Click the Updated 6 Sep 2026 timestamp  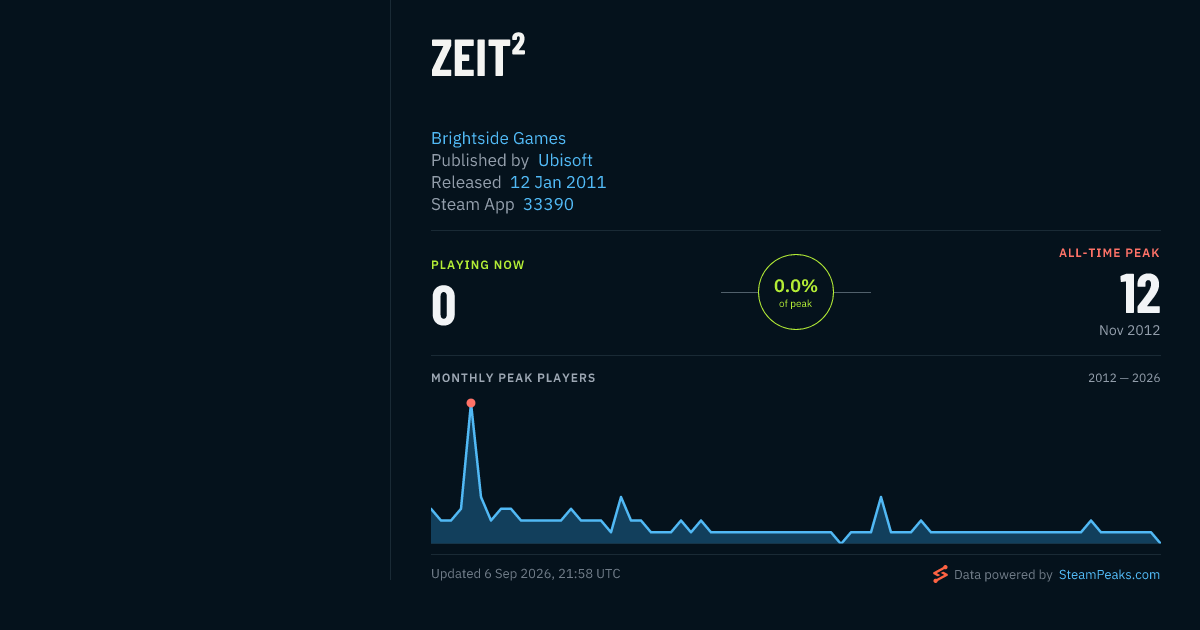click(526, 574)
